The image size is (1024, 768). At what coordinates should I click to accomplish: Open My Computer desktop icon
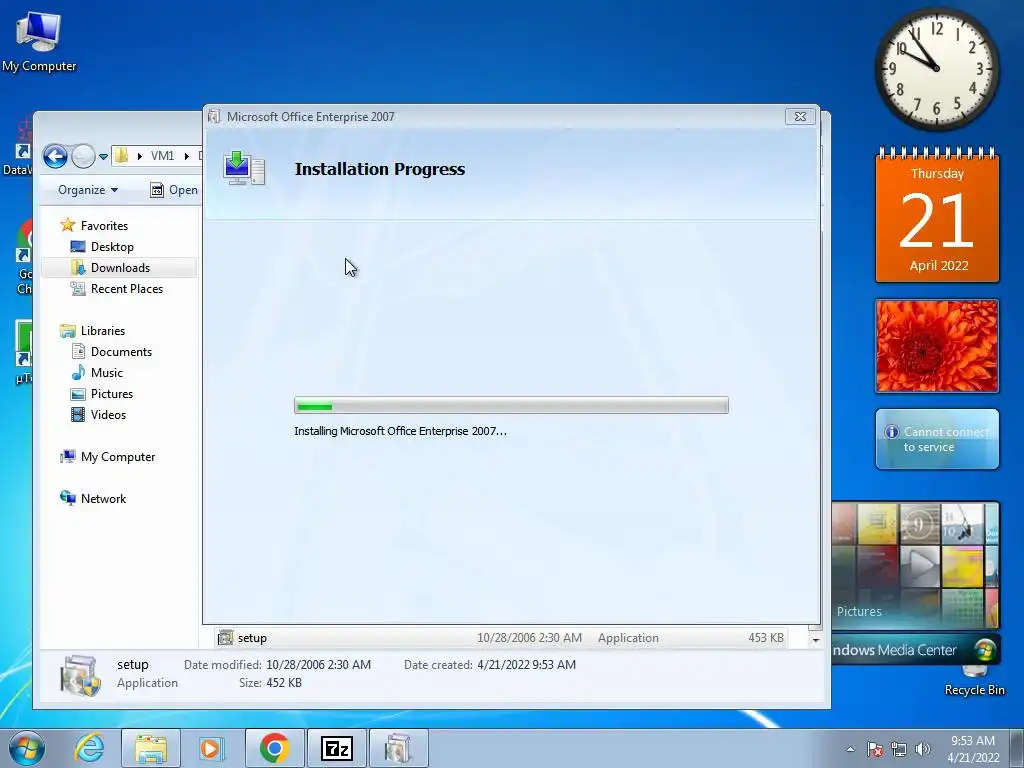click(39, 41)
